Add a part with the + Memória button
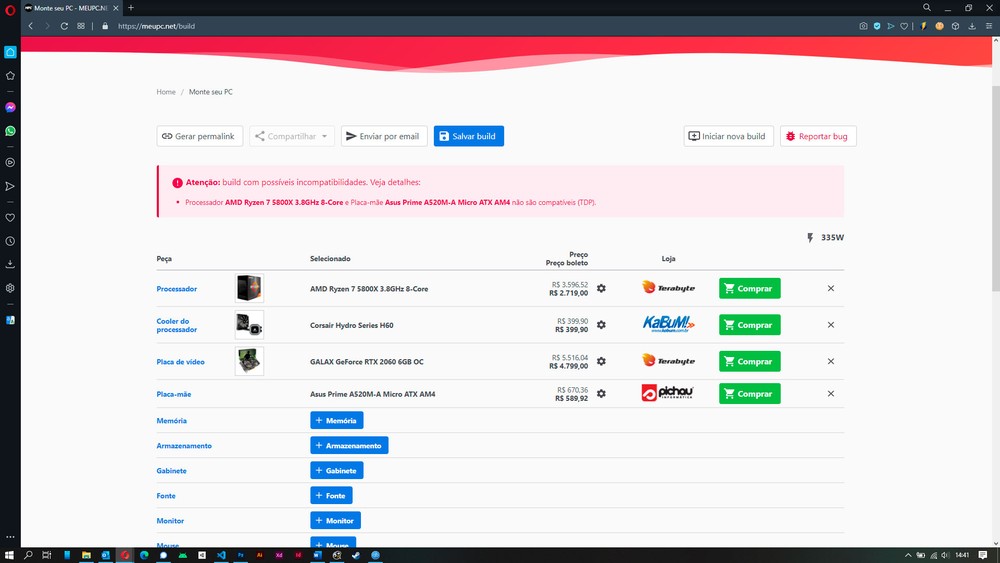This screenshot has width=1000, height=563. (337, 420)
